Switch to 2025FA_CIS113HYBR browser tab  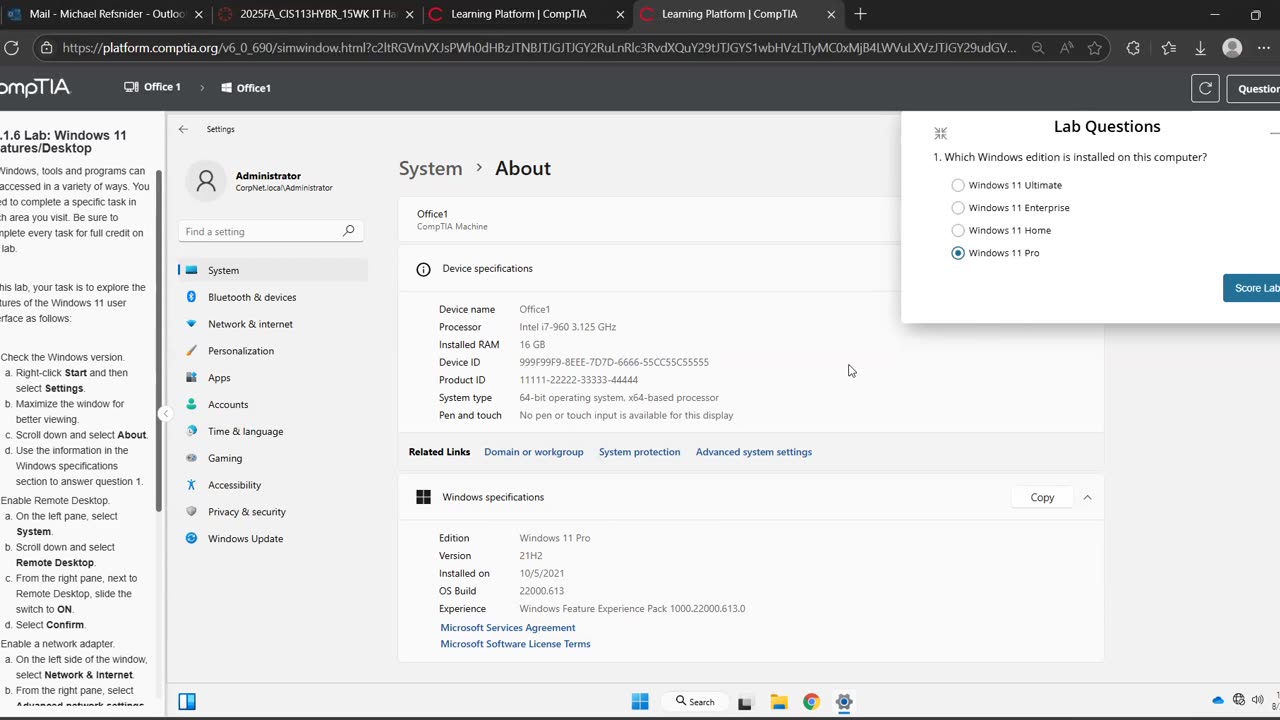coord(317,14)
